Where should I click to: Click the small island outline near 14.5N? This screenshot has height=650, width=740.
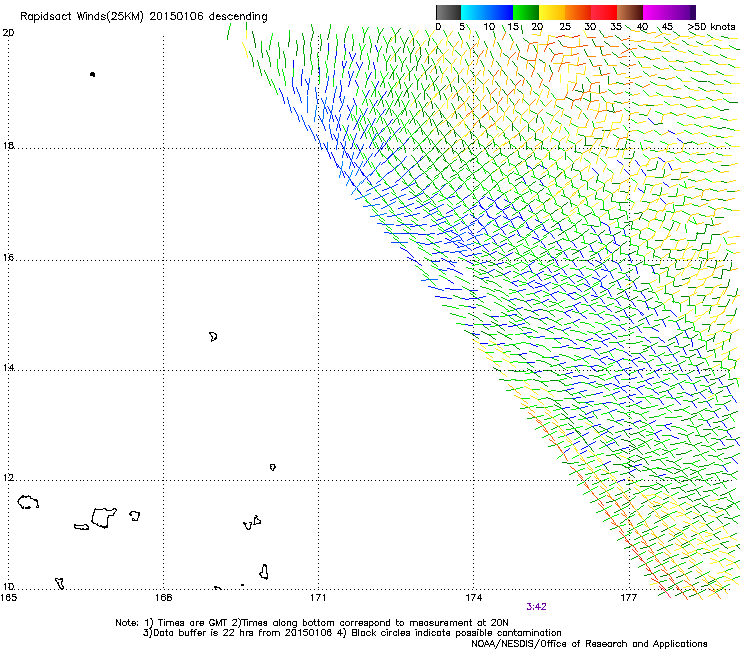[213, 337]
